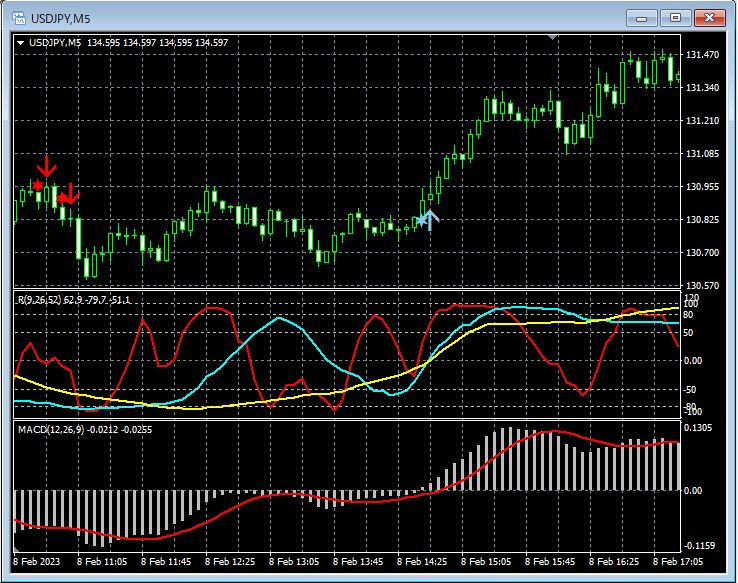738x583 pixels.
Task: Click the first red down arrow signal
Action: [x=47, y=167]
